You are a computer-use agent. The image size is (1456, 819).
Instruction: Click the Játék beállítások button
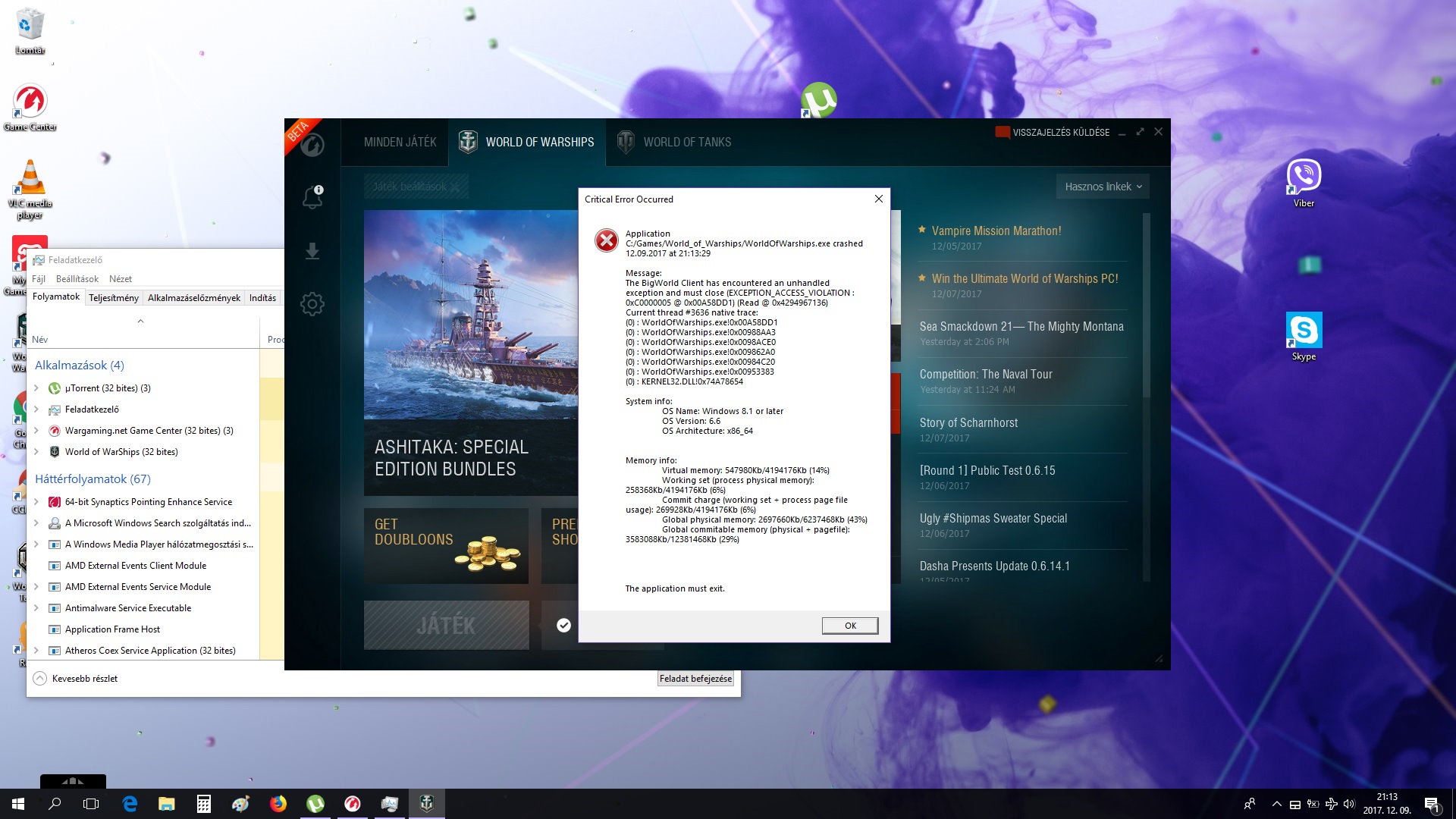point(416,186)
